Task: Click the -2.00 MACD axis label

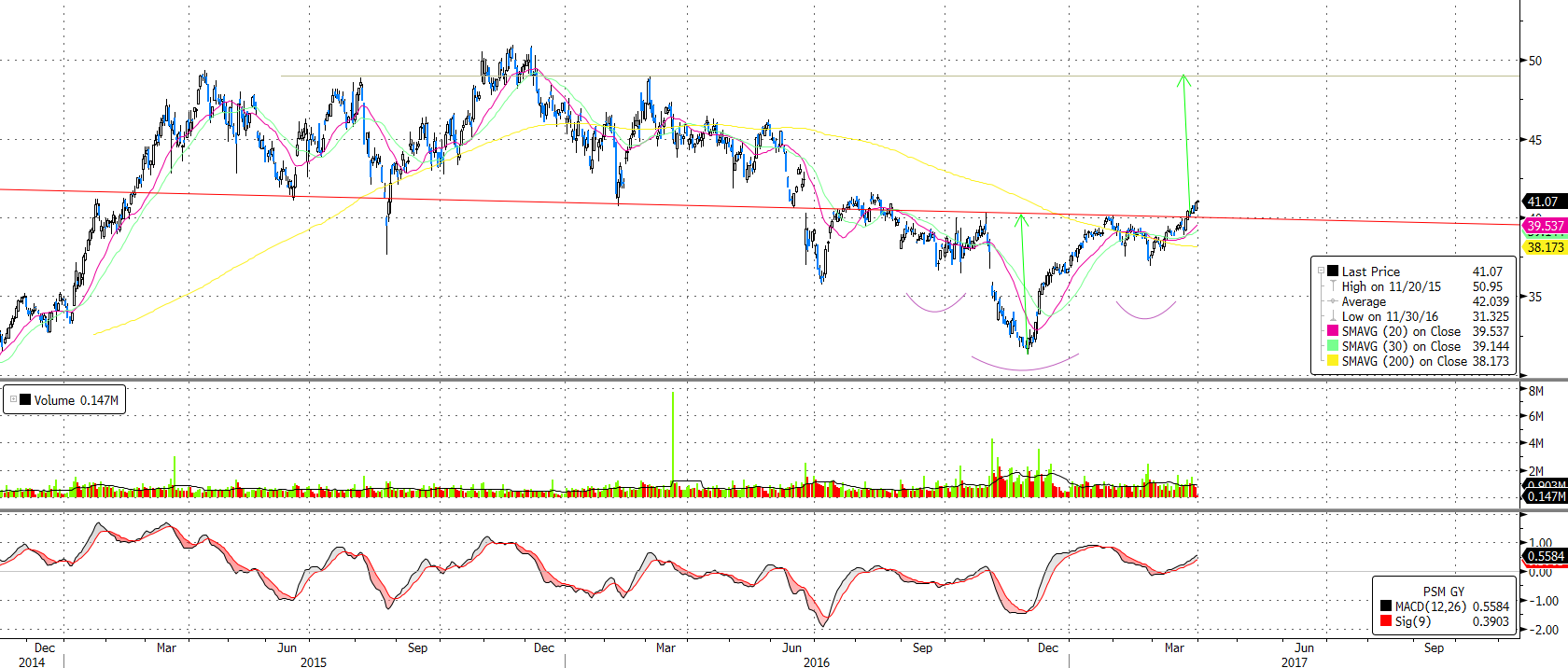Action: (1543, 630)
